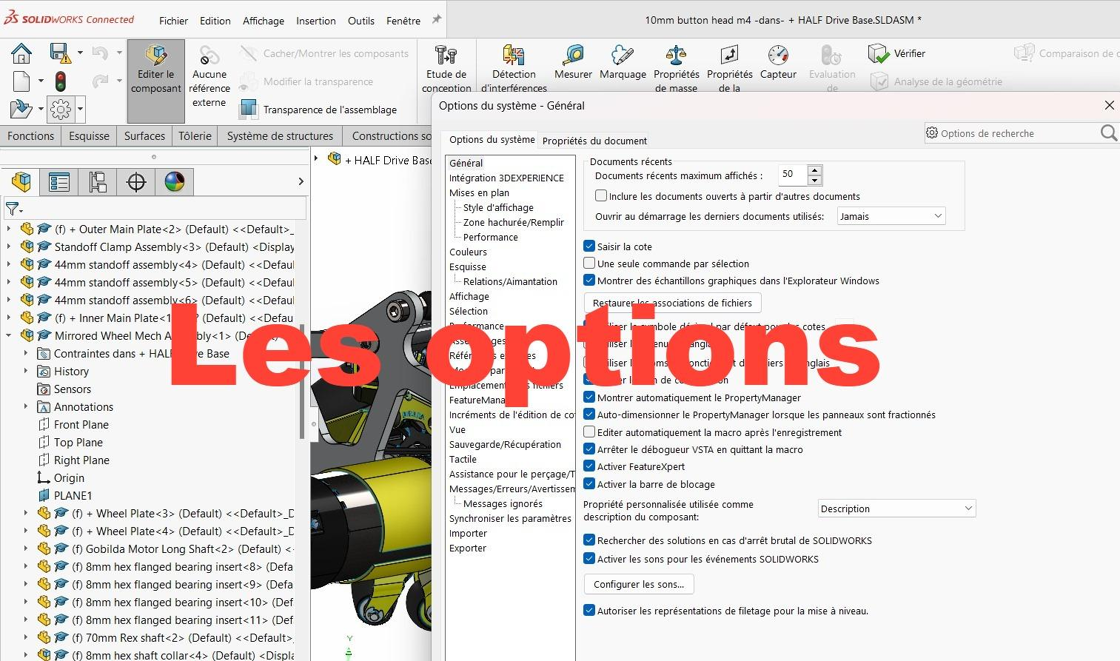Click the pin icon next to Fenêtre menu
This screenshot has height=661, width=1120.
point(436,20)
